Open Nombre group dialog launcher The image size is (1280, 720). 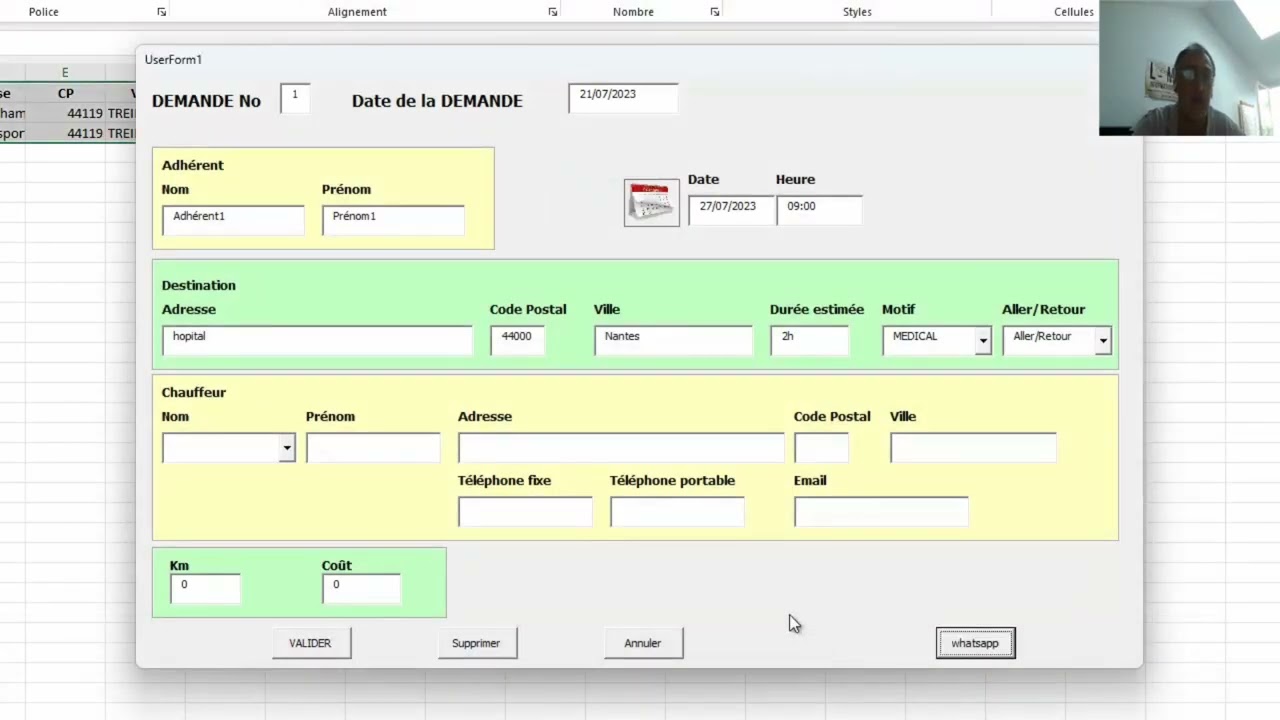(715, 12)
